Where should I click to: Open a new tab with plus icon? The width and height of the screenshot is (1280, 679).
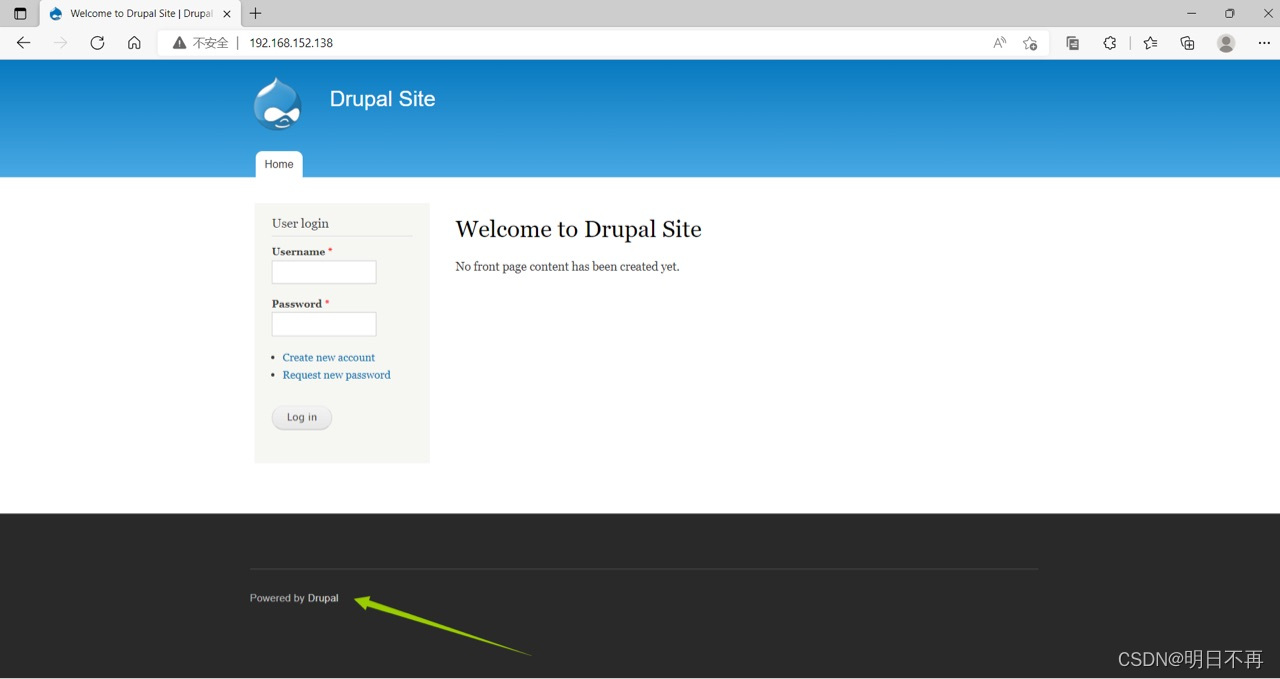tap(256, 13)
